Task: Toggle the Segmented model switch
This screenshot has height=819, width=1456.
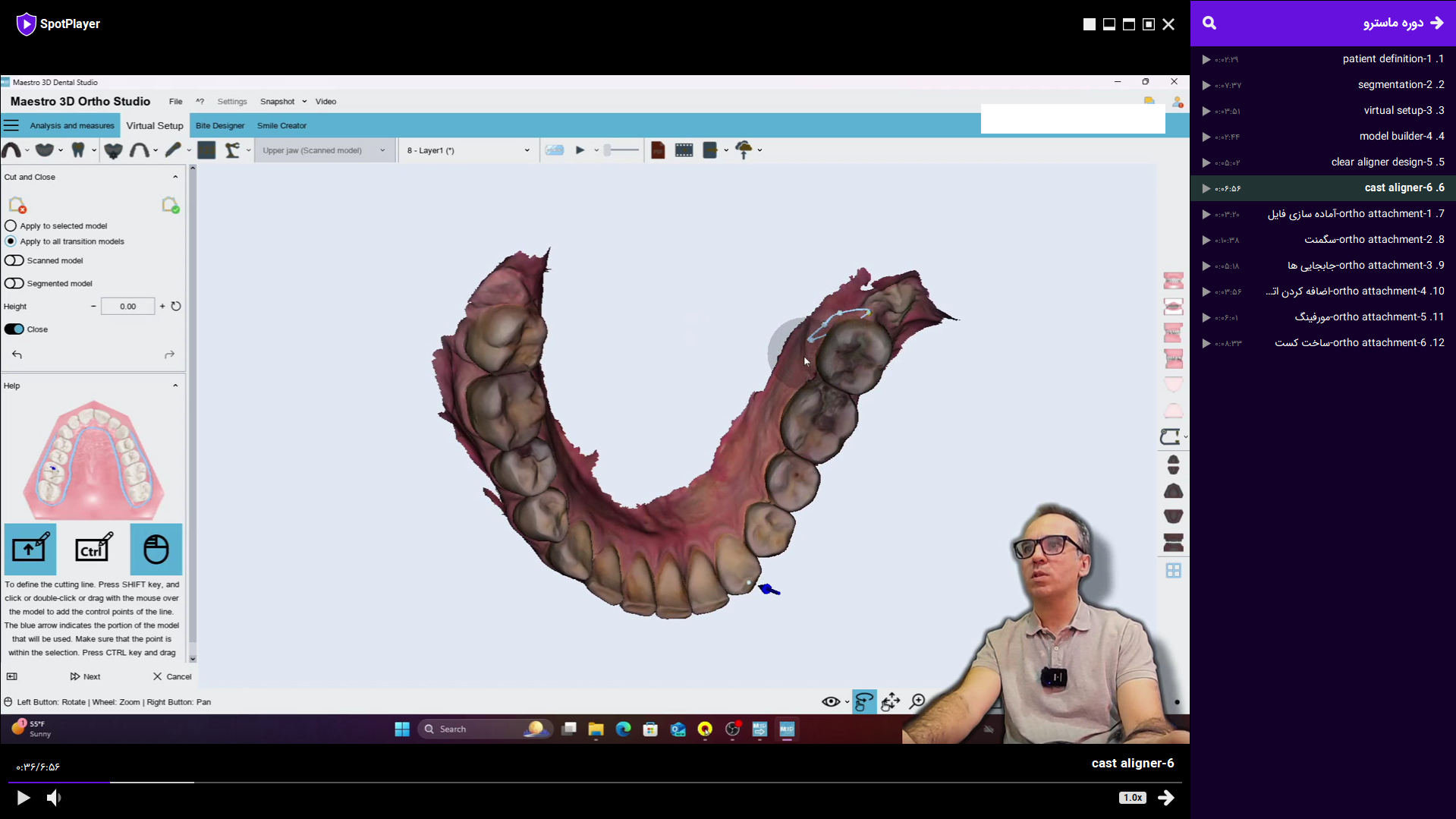Action: tap(14, 283)
